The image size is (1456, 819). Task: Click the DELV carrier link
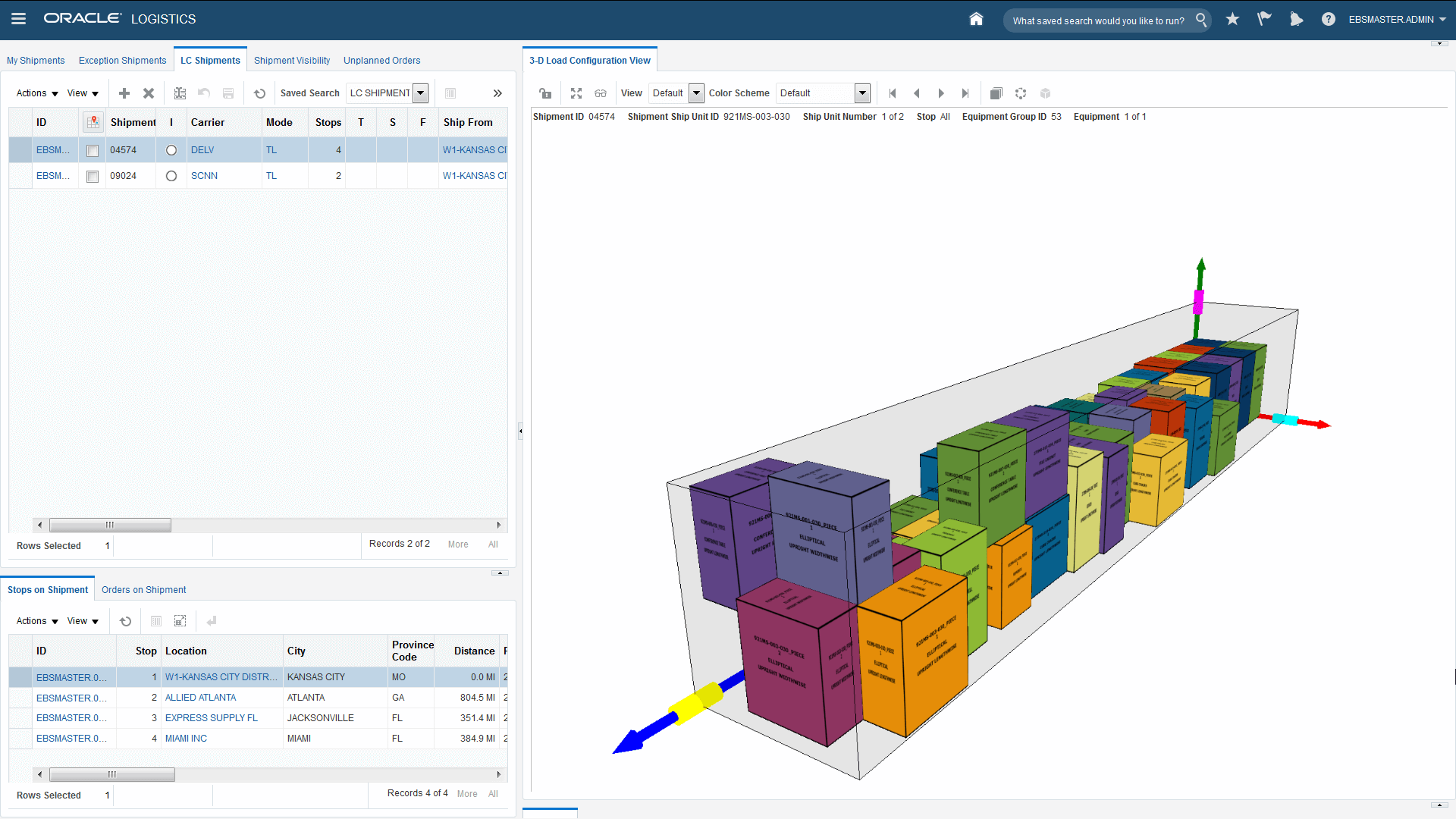tap(202, 150)
